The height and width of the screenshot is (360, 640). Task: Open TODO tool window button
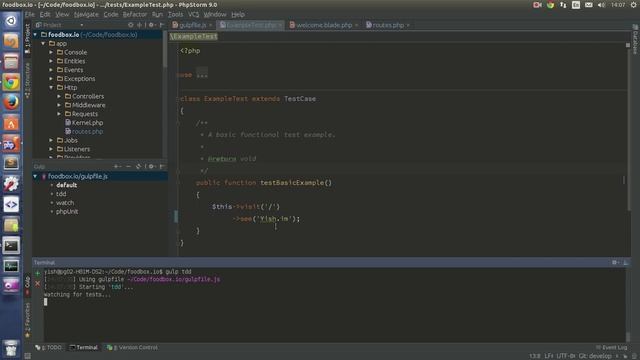[49, 347]
